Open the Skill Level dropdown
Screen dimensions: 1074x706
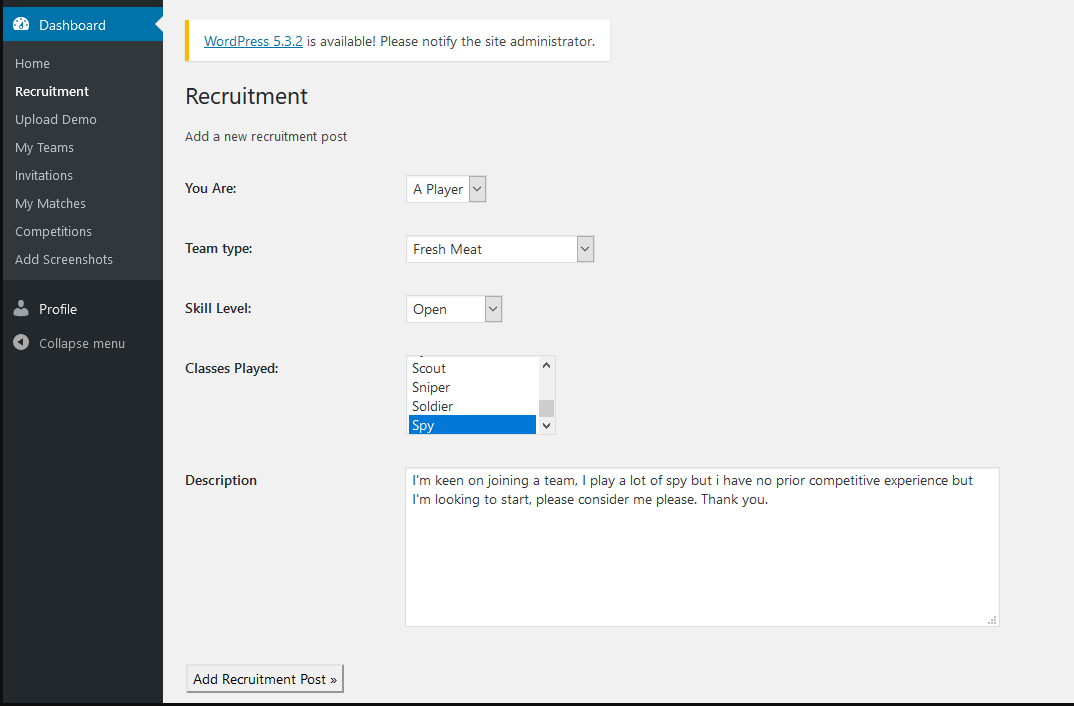pos(454,309)
